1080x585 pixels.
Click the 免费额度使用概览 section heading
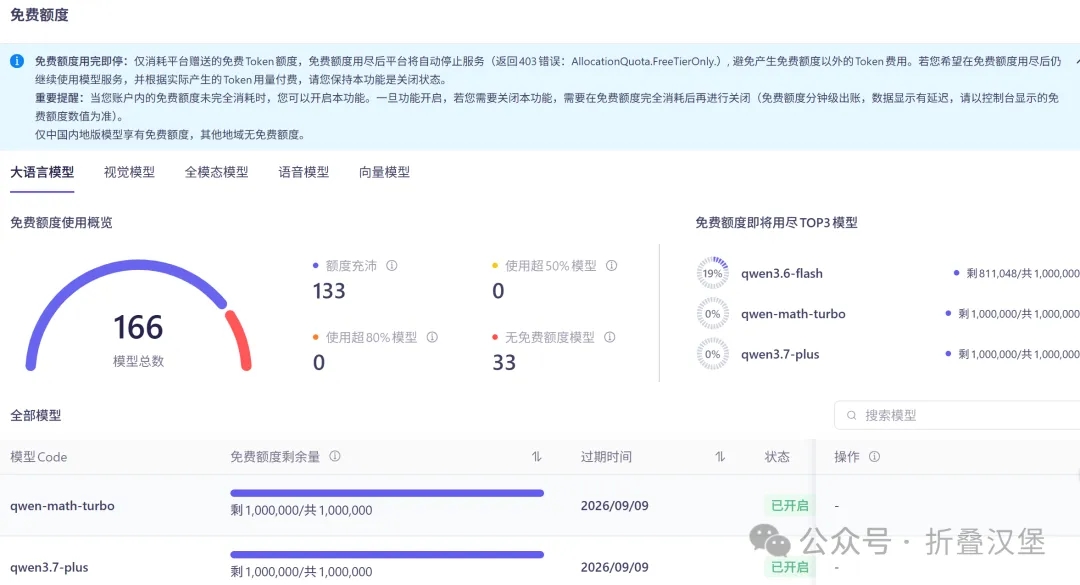coord(61,223)
